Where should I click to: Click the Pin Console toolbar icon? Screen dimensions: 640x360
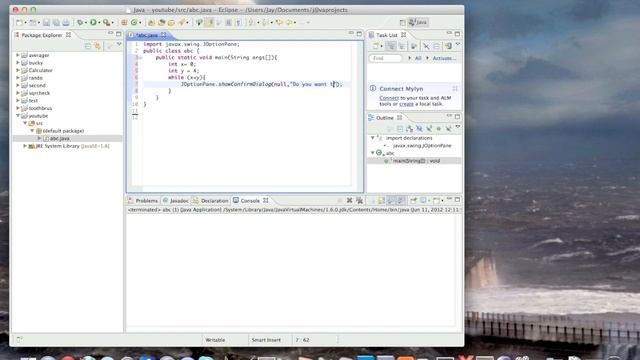(x=413, y=200)
